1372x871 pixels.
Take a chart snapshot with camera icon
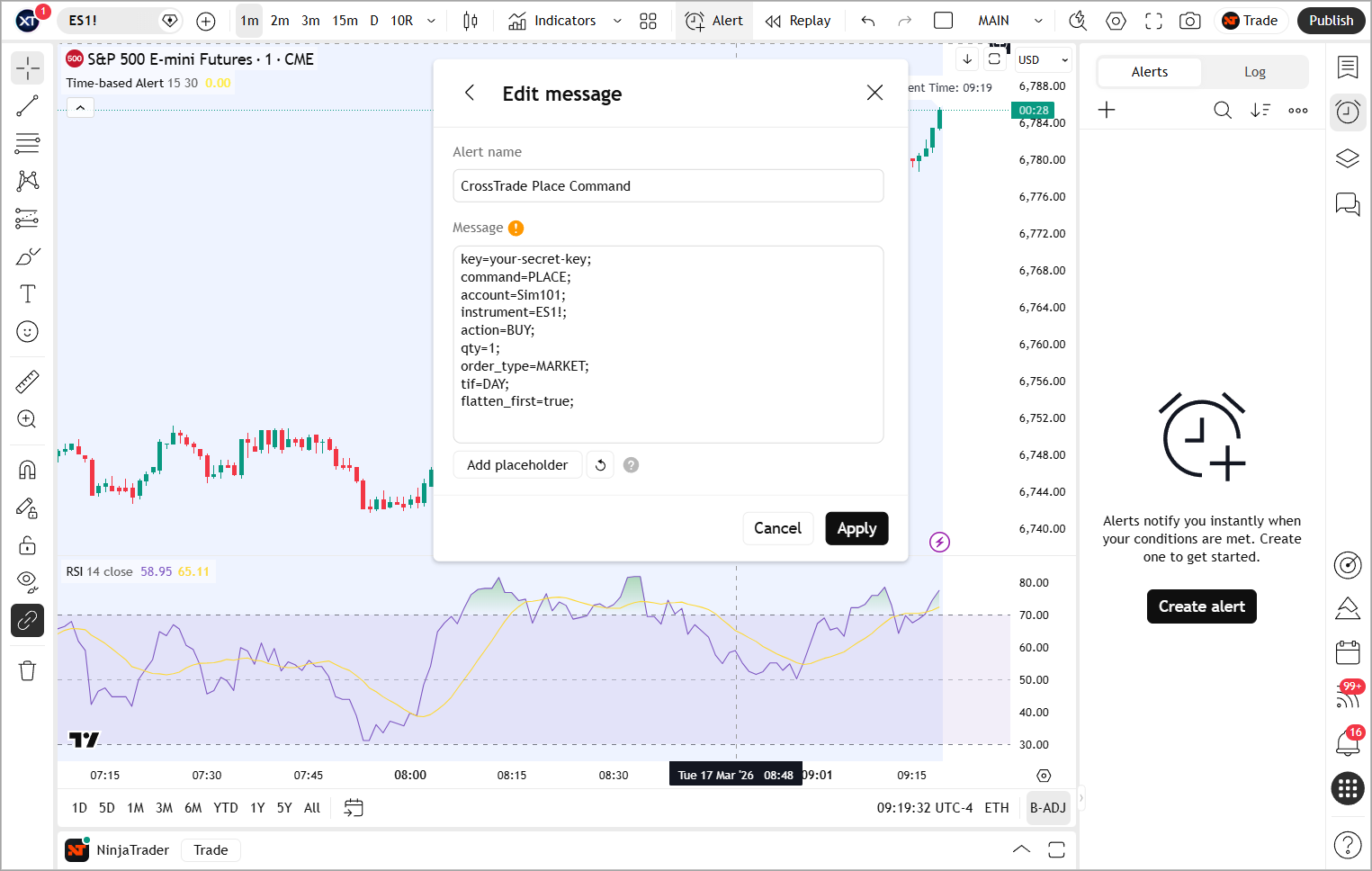click(1189, 21)
